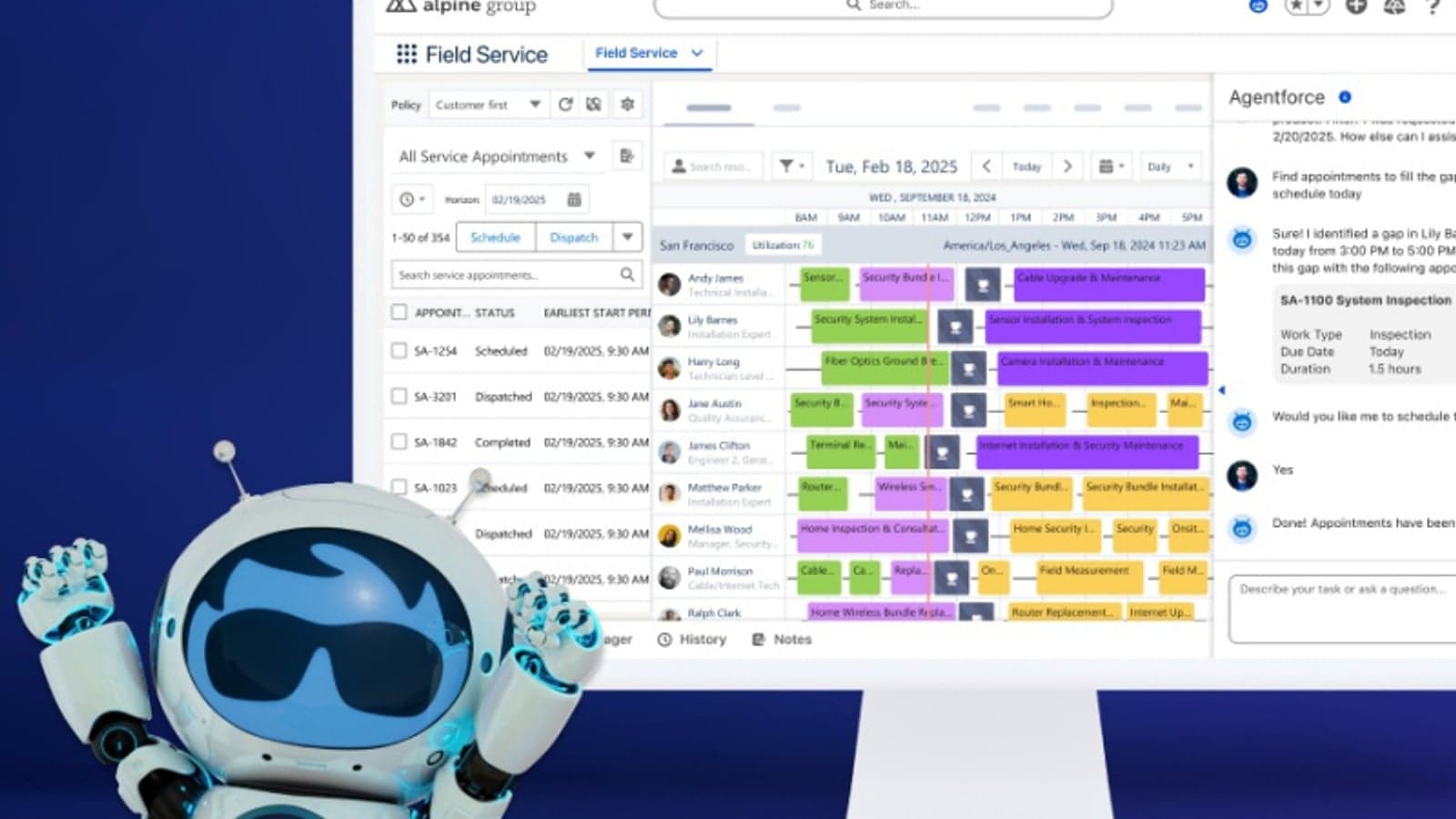1456x819 pixels.
Task: Open the App Launcher dots grid
Action: pos(406,54)
